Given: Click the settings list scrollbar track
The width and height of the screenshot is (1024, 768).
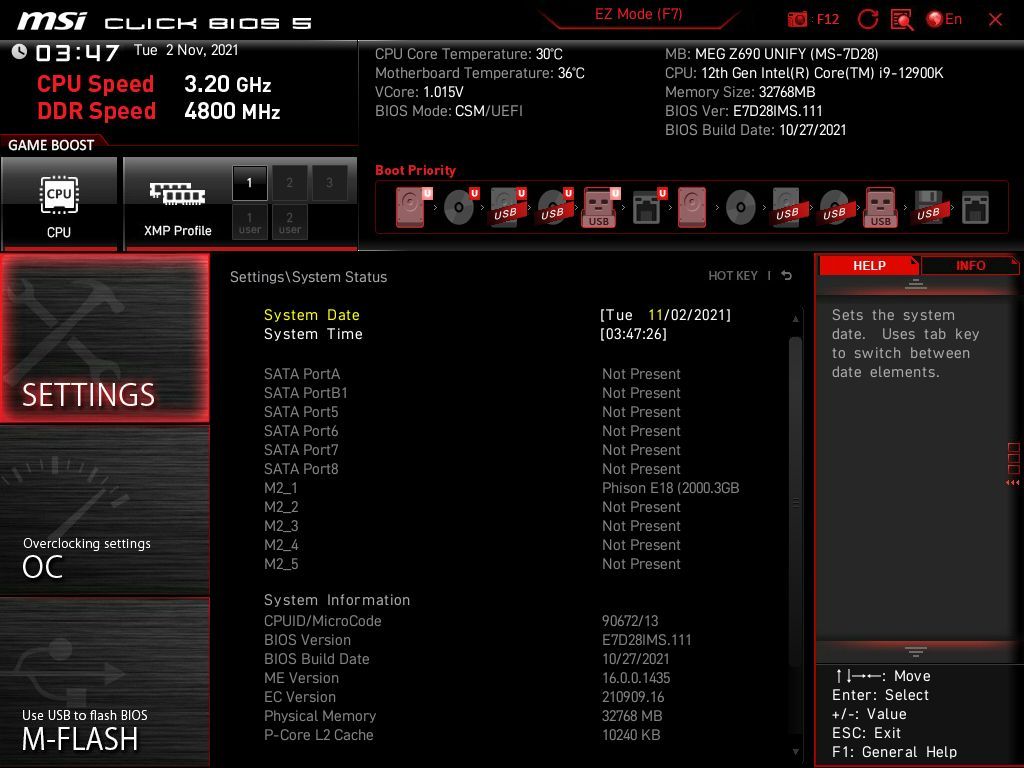Looking at the screenshot, I should point(795,536).
